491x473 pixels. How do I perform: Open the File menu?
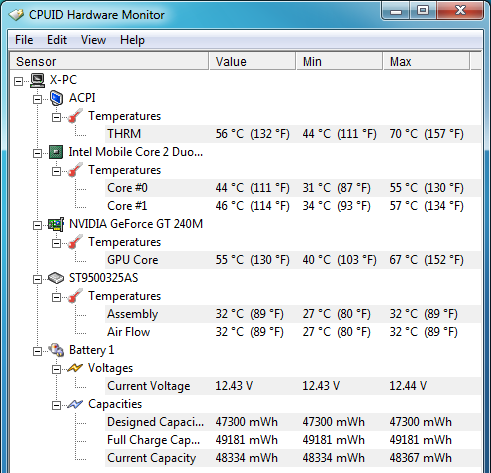point(24,40)
